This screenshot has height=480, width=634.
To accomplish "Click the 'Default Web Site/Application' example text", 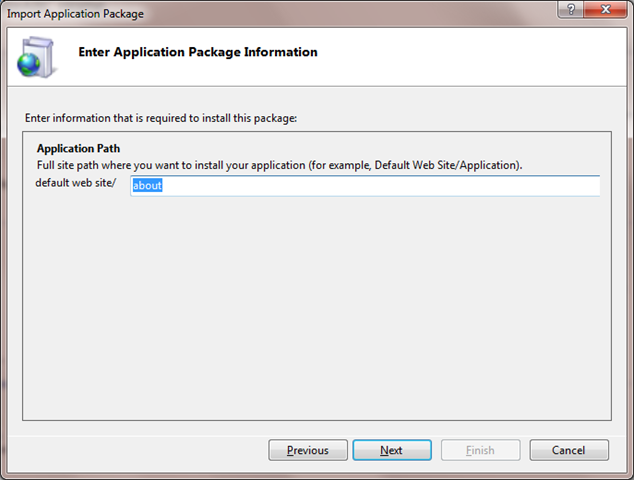I will pyautogui.click(x=447, y=165).
